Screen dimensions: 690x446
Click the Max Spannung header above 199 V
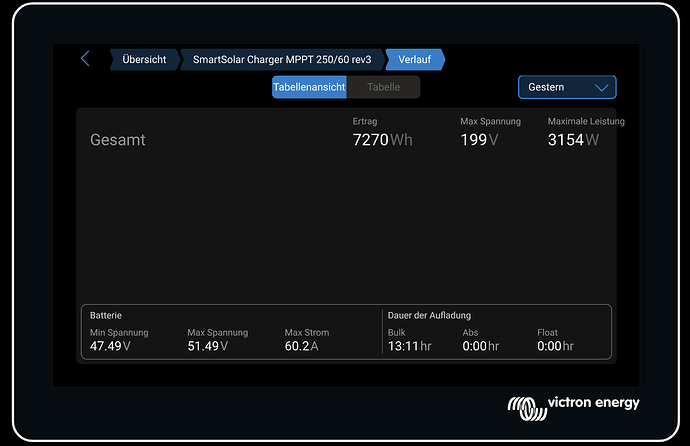coord(491,121)
